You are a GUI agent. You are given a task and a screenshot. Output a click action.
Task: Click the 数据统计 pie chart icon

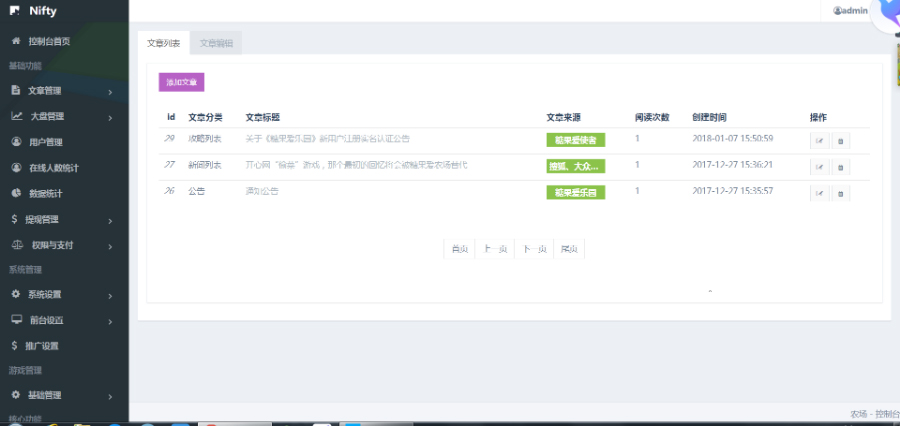tap(16, 193)
